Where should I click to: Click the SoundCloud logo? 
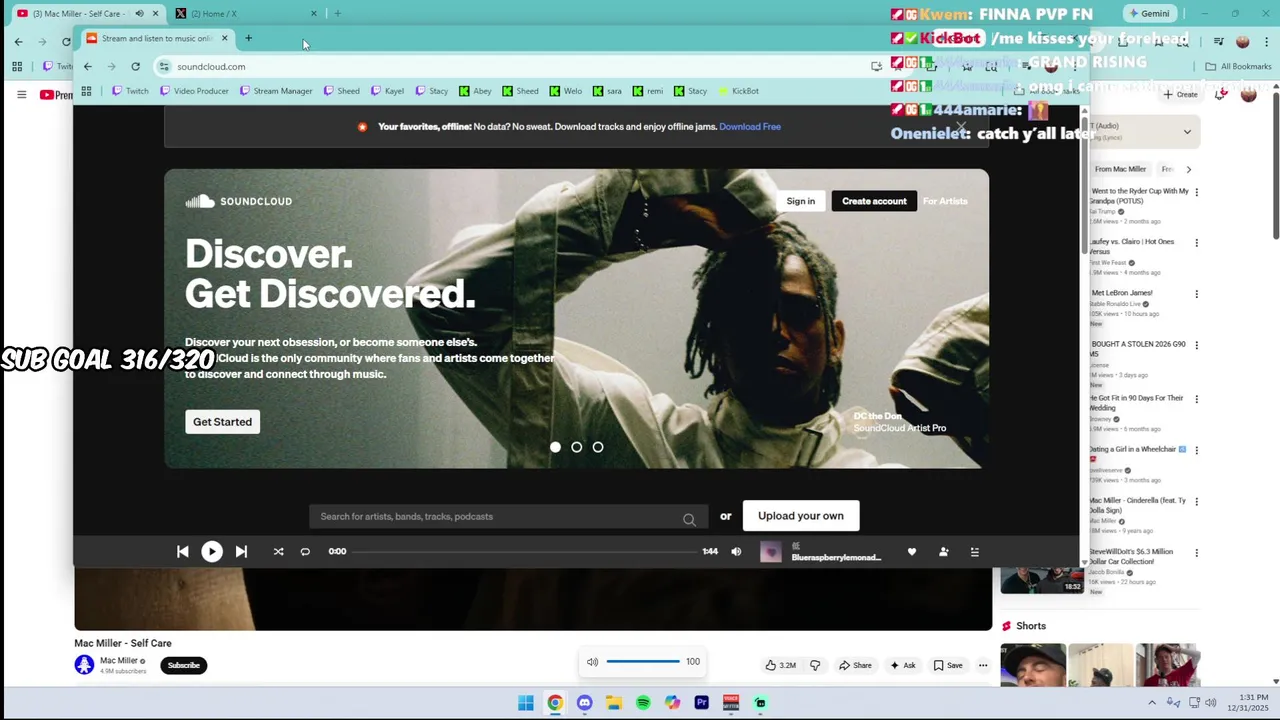239,201
